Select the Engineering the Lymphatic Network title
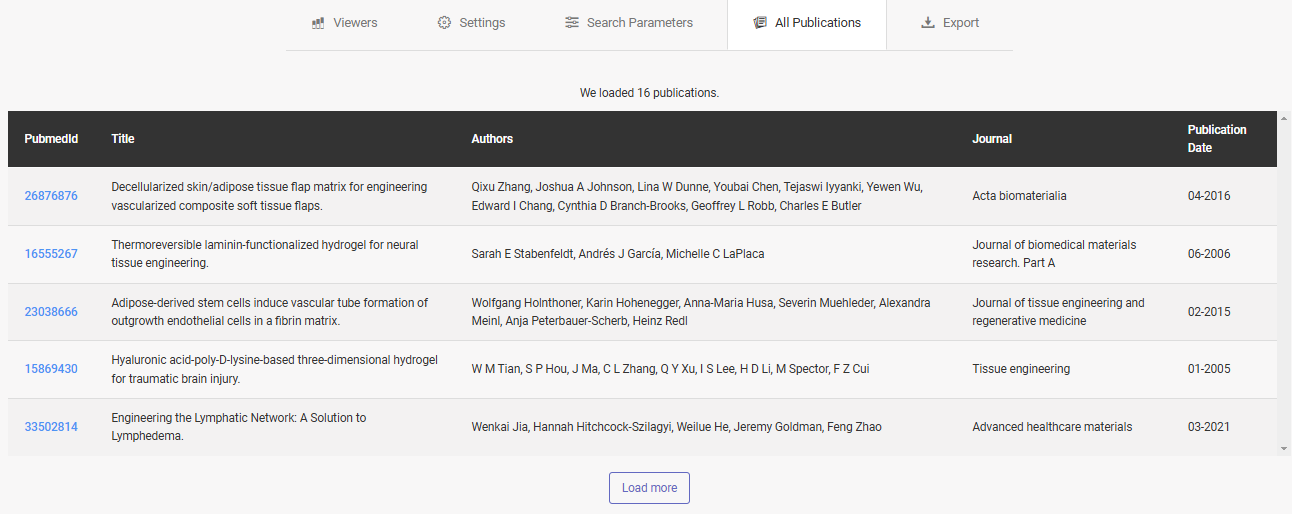 tap(239, 427)
